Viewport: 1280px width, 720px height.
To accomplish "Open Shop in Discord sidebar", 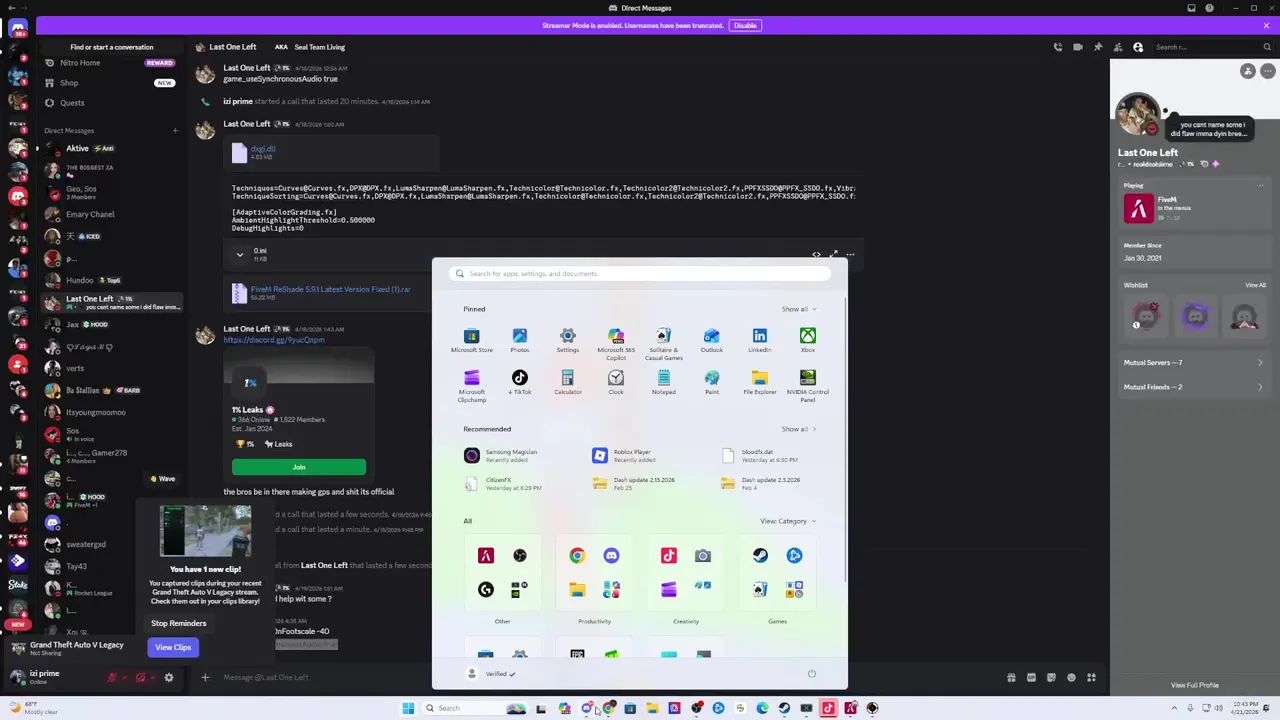I will [x=110, y=83].
